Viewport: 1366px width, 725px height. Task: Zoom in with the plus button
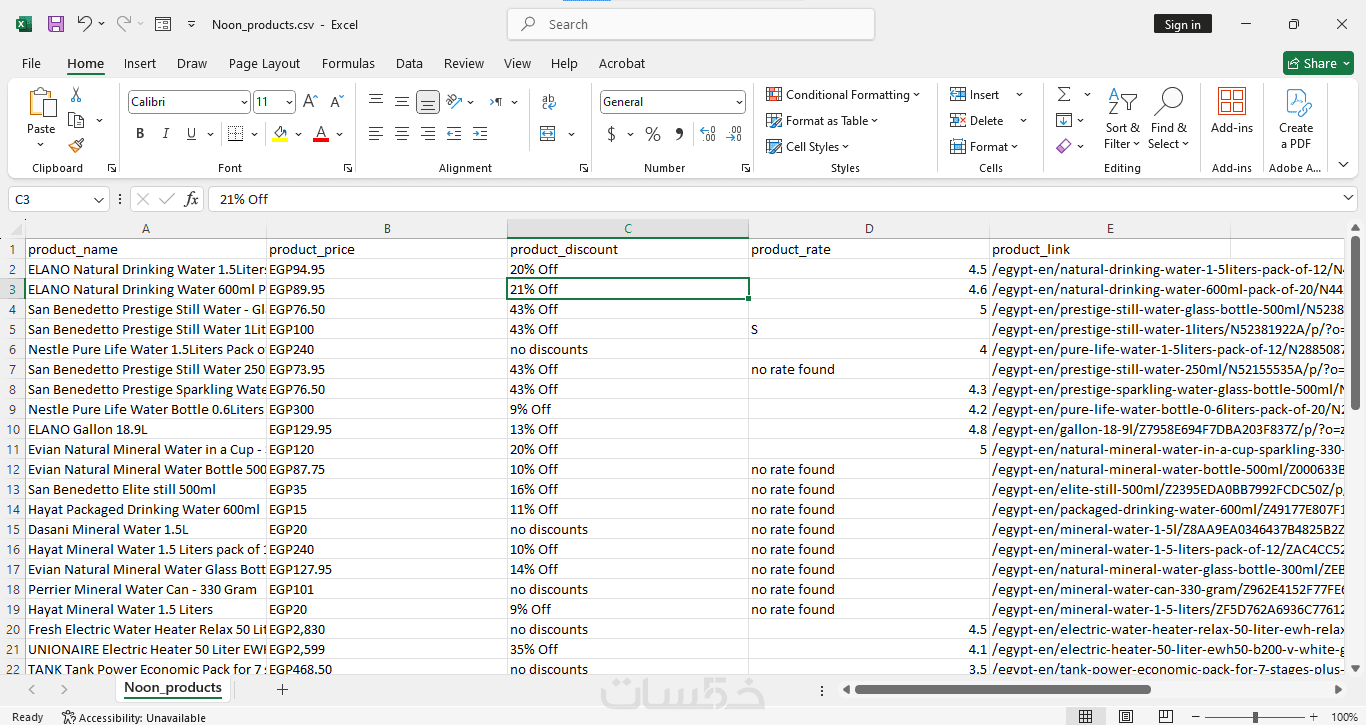pos(1316,717)
